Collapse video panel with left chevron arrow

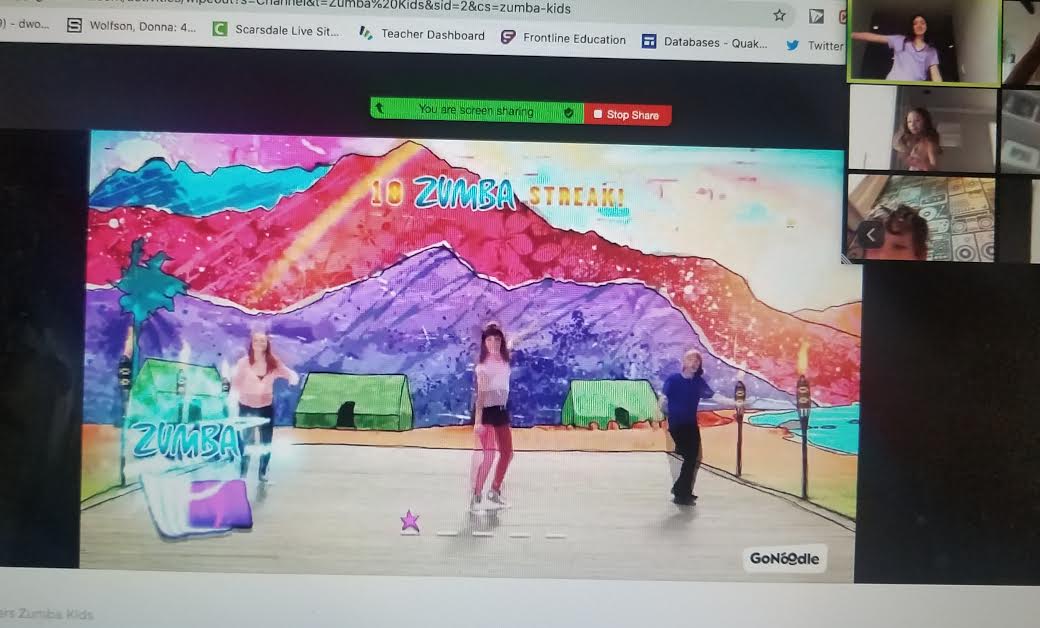click(x=872, y=234)
